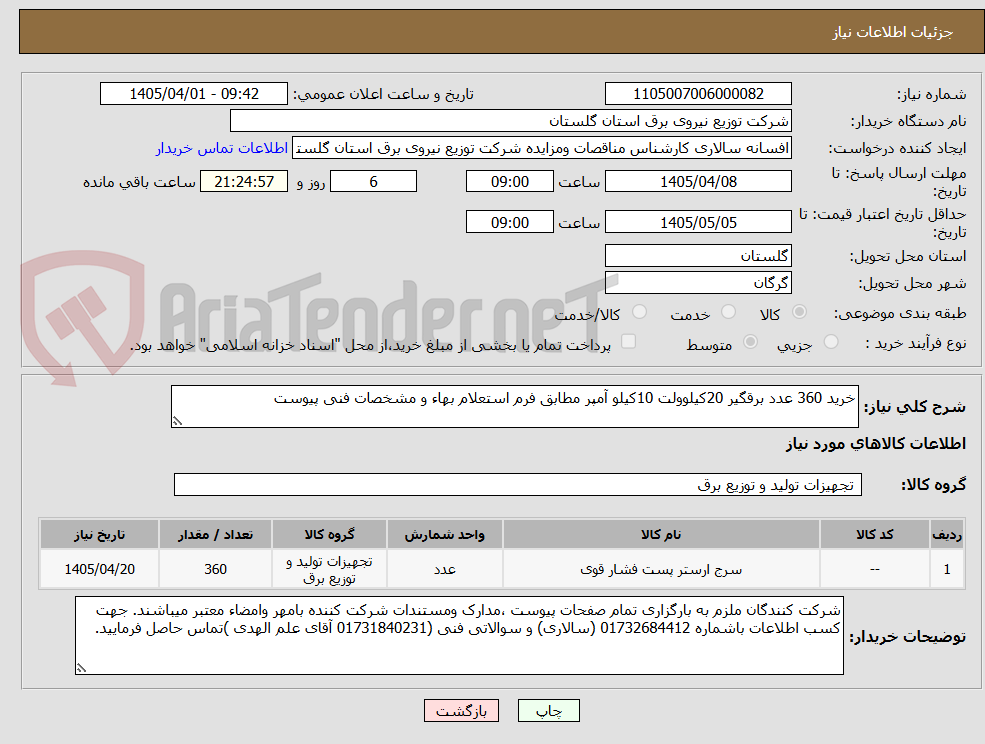
Task: Click the item code cell showing --
Action: click(874, 569)
